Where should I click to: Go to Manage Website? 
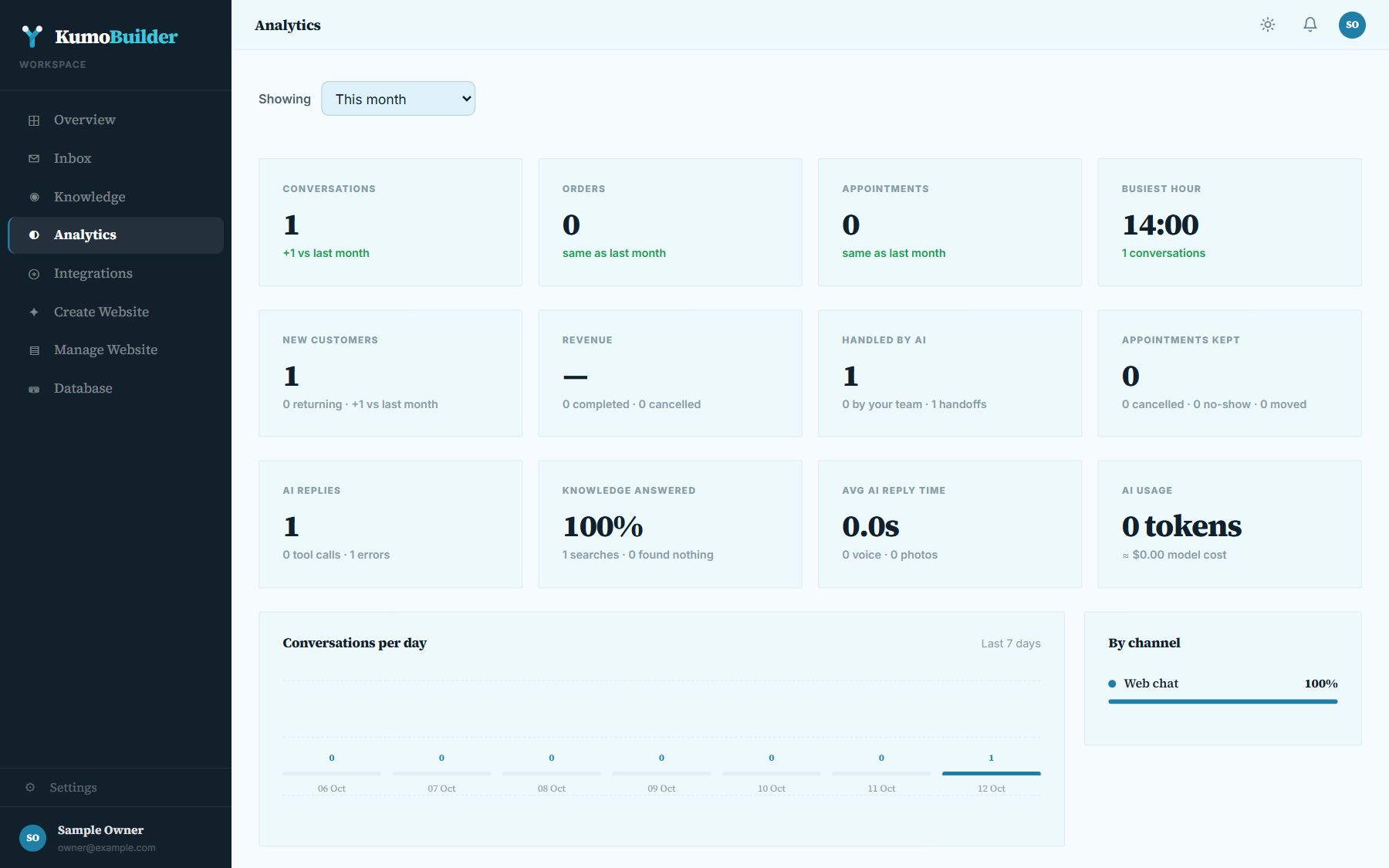[x=116, y=350]
